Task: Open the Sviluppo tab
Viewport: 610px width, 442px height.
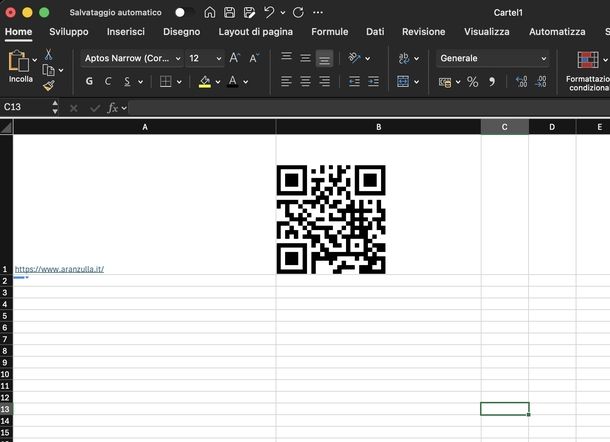Action: tap(69, 32)
